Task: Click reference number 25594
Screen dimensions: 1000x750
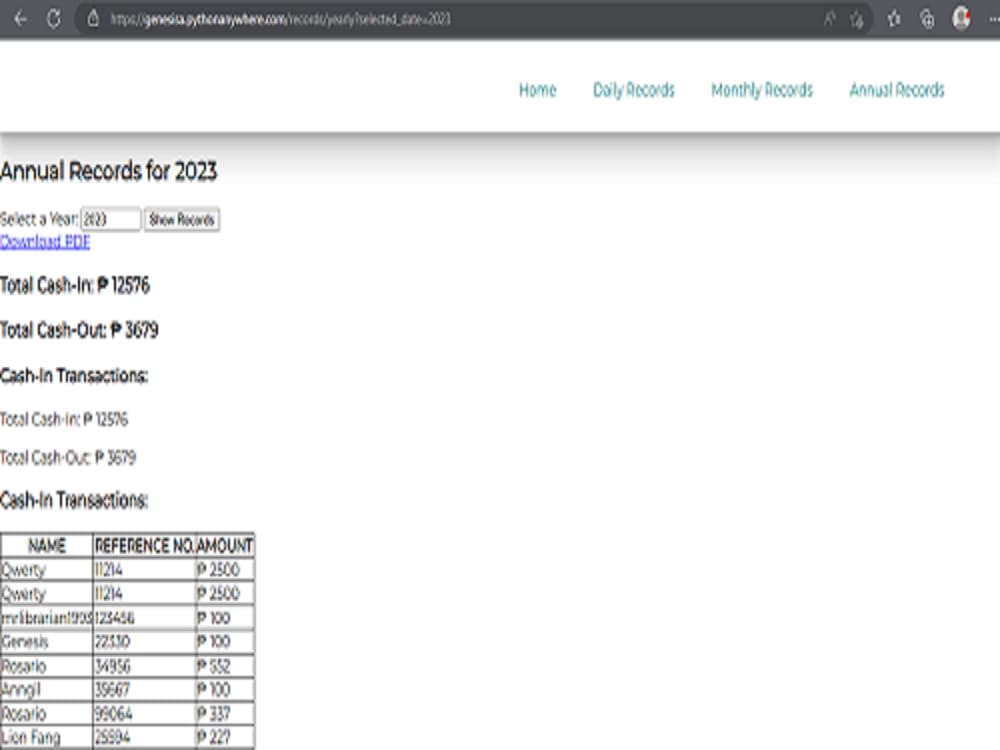Action: [x=144, y=738]
